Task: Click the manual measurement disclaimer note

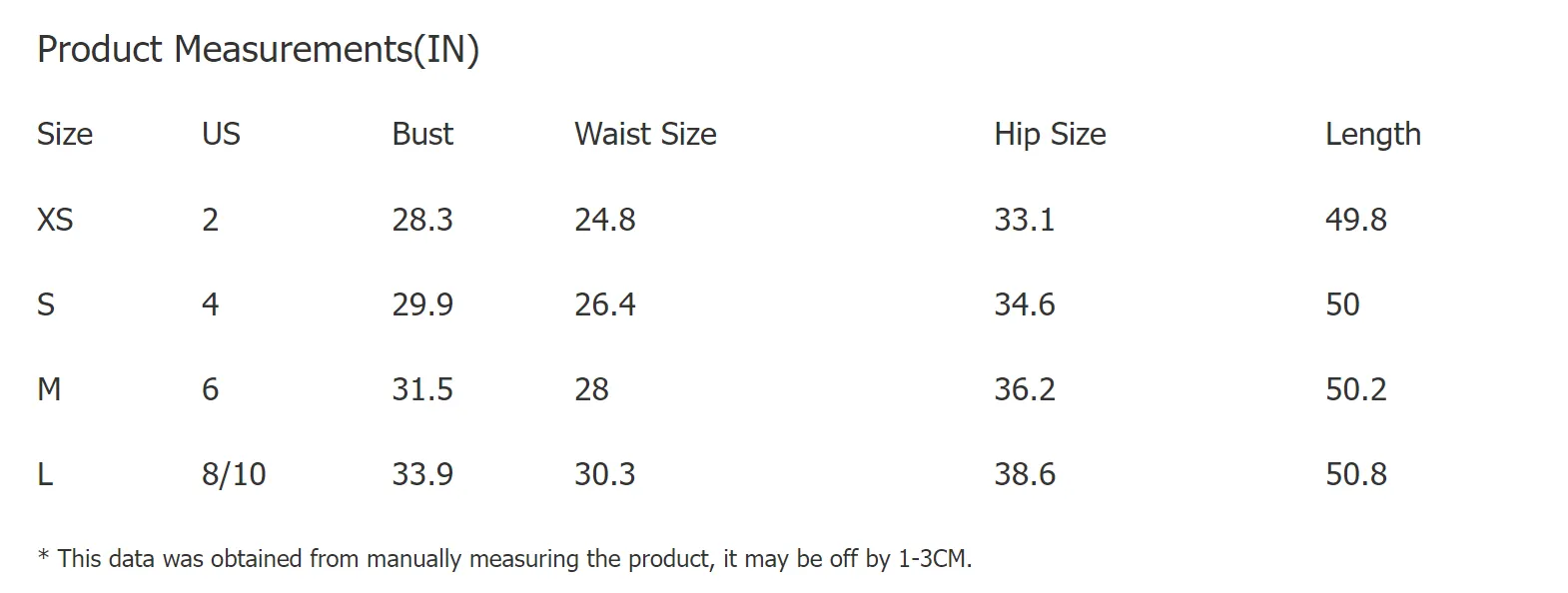Action: tap(504, 558)
